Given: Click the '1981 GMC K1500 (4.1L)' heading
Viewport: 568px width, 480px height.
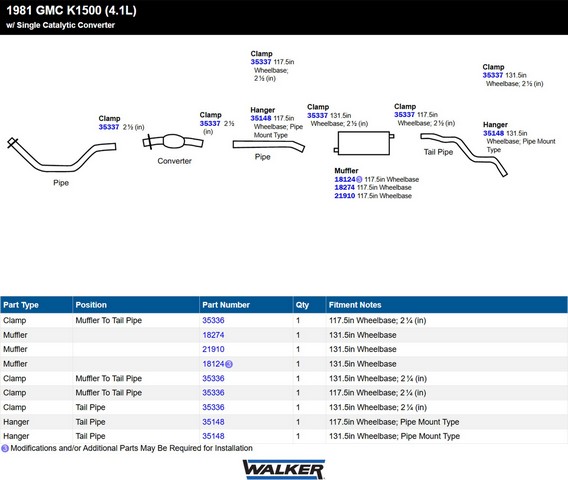Looking at the screenshot, I should (x=71, y=10).
